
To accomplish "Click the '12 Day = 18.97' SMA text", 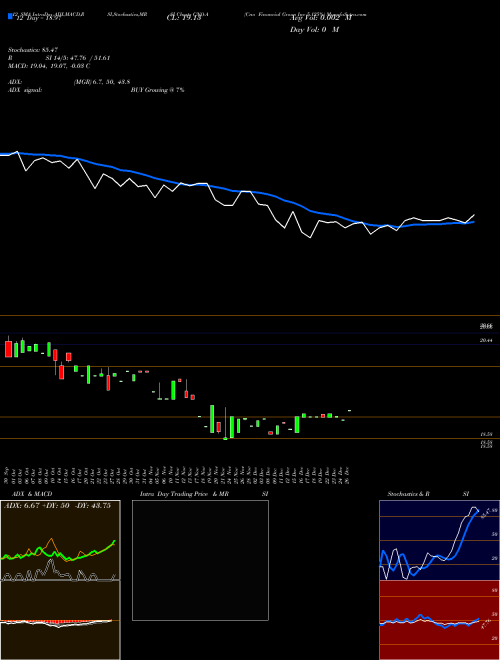I will point(37,19).
